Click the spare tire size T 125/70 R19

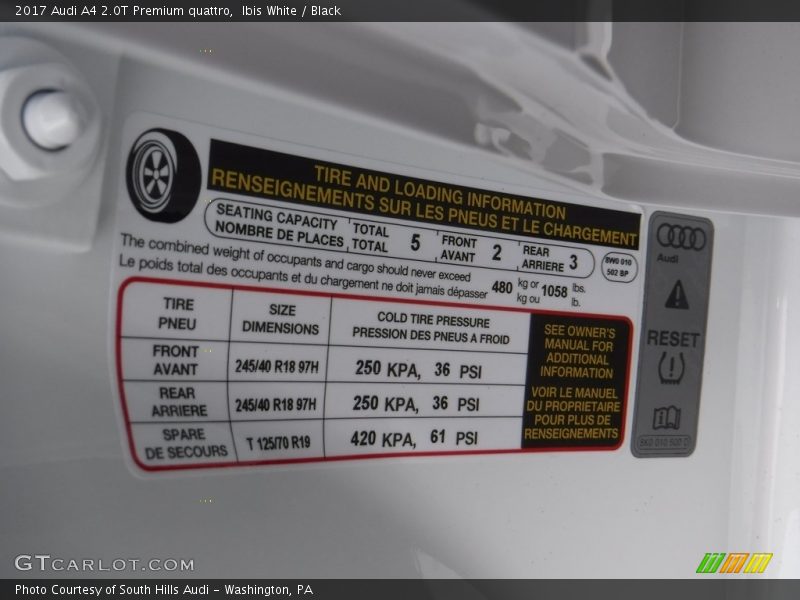click(279, 442)
